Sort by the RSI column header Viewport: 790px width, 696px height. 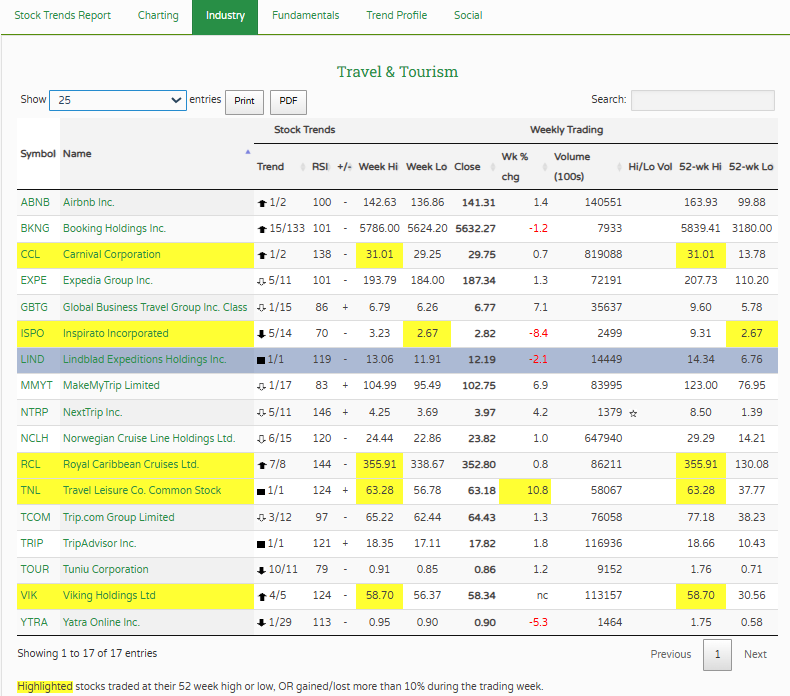click(x=320, y=166)
